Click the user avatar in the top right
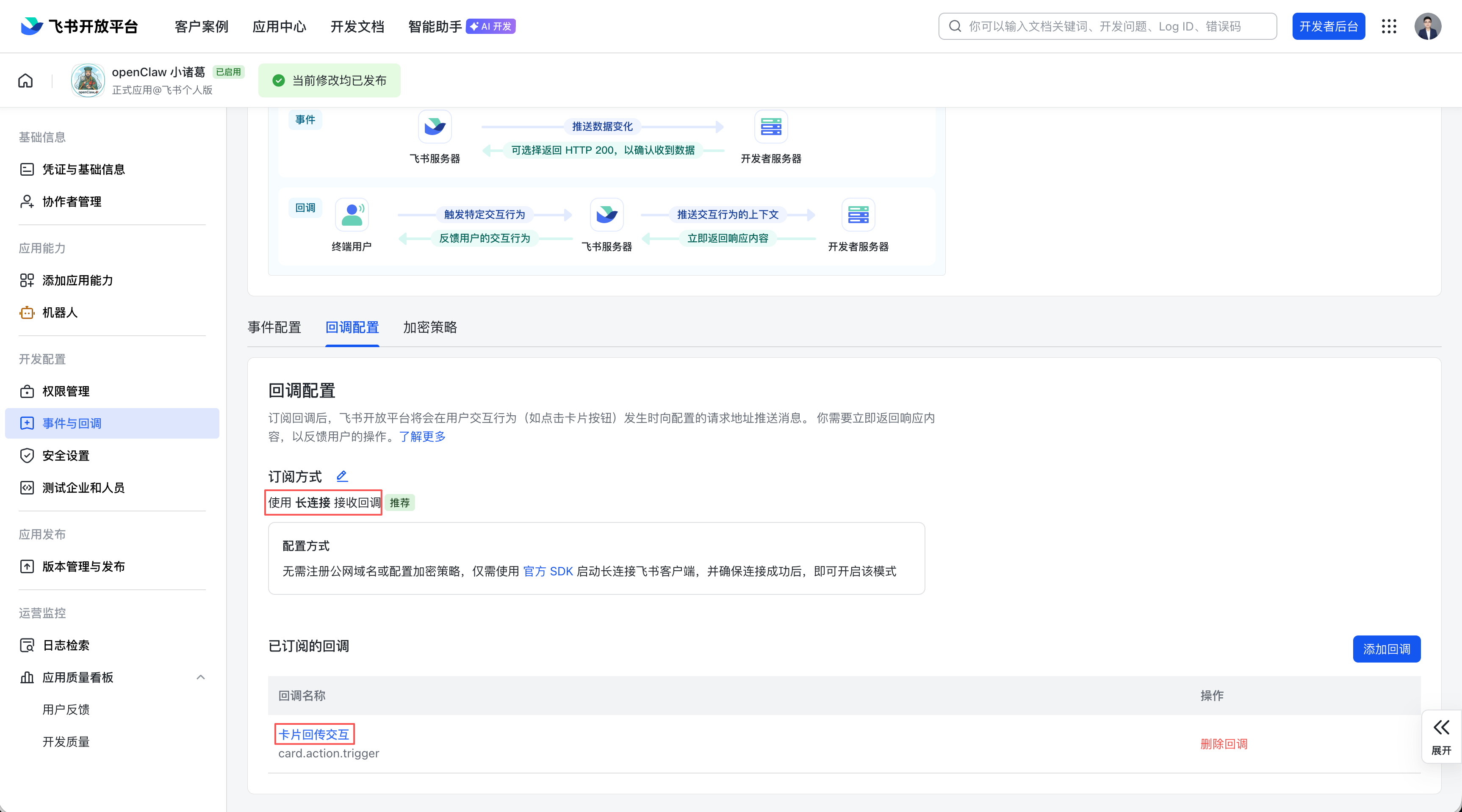1462x812 pixels. [x=1427, y=26]
